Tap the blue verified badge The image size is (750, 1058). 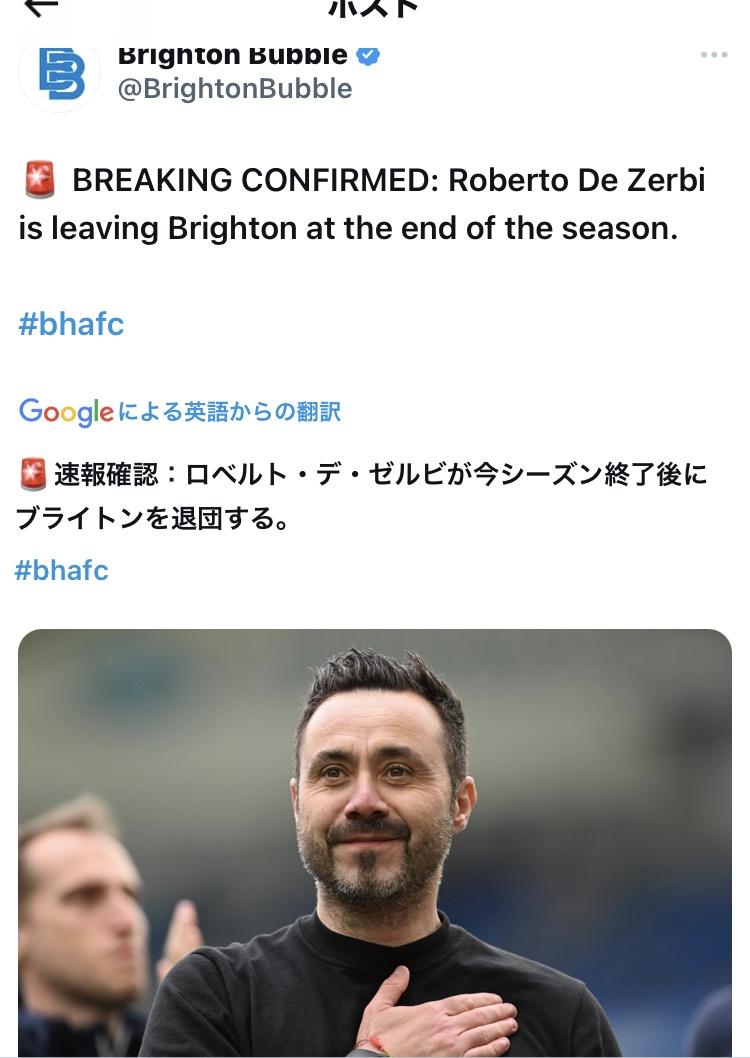click(368, 55)
